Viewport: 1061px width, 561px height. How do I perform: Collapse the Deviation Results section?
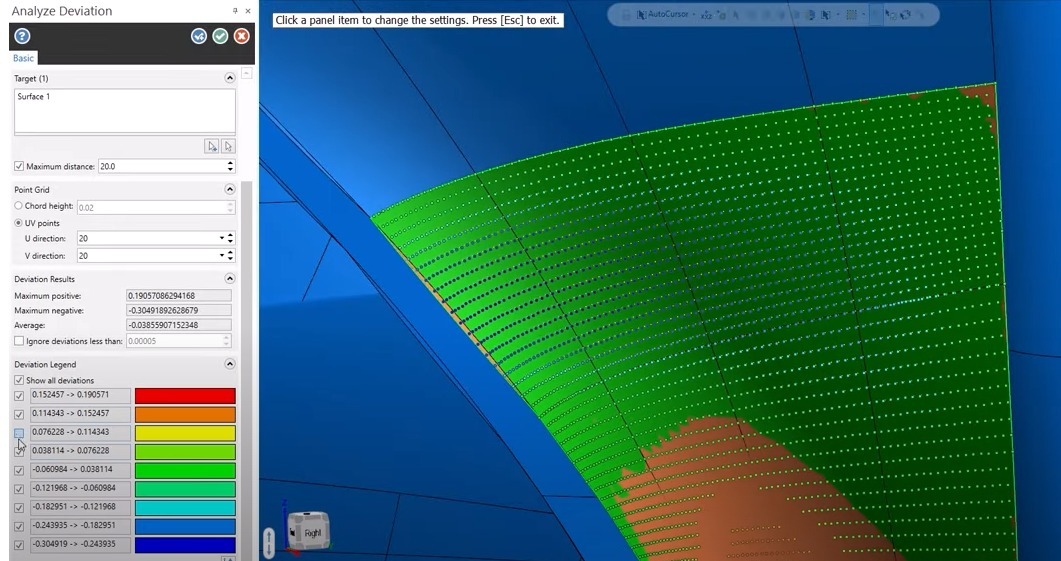(229, 279)
